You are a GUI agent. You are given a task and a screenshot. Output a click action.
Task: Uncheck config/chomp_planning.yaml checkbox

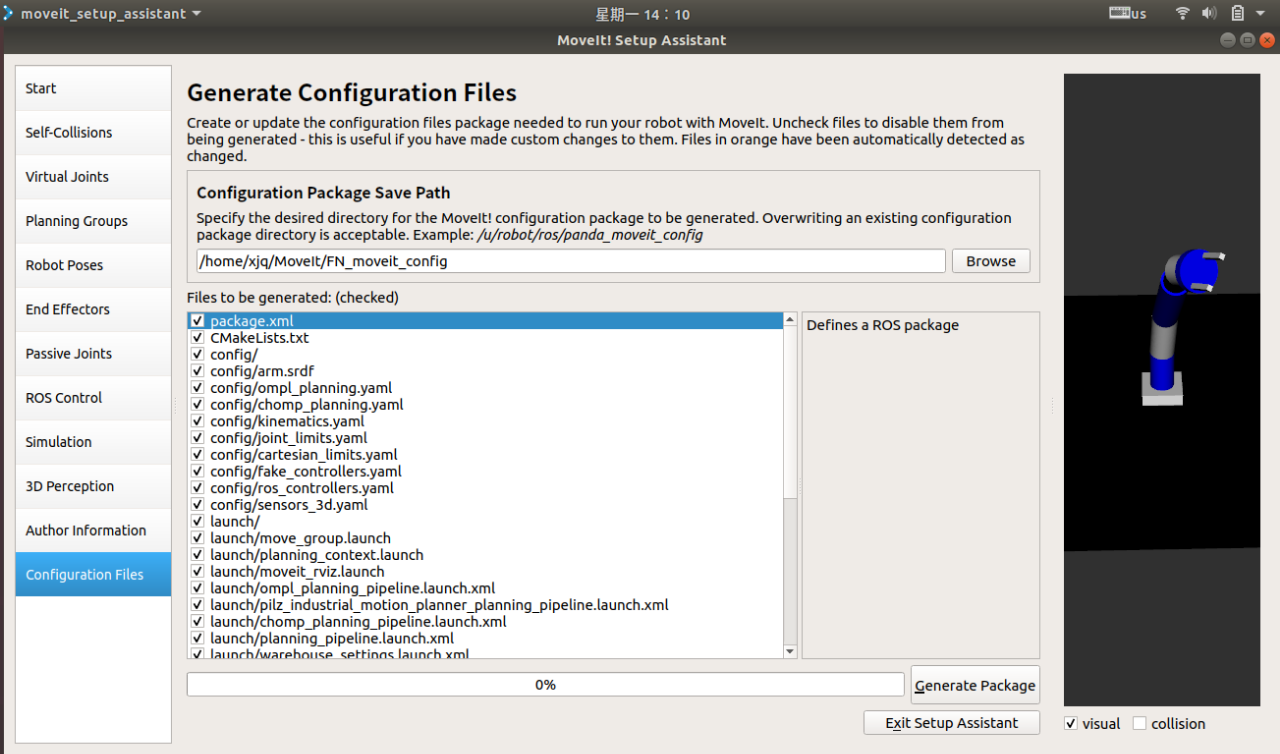click(x=198, y=405)
